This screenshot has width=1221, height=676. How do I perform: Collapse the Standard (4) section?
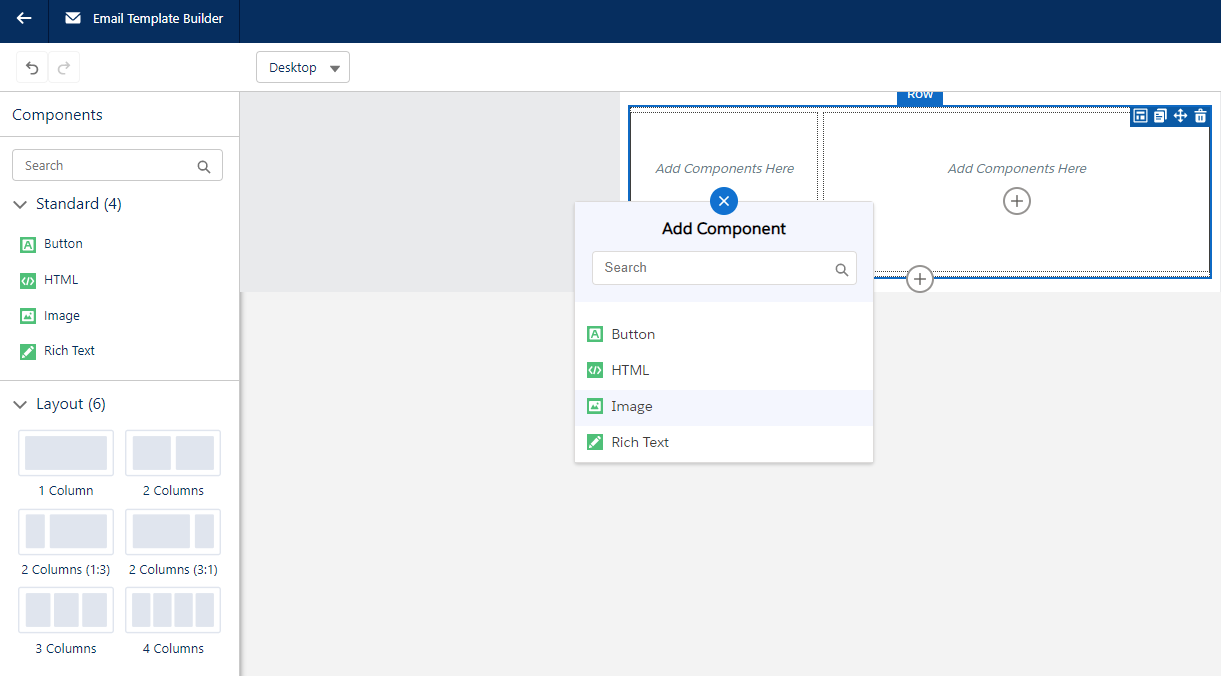[20, 204]
